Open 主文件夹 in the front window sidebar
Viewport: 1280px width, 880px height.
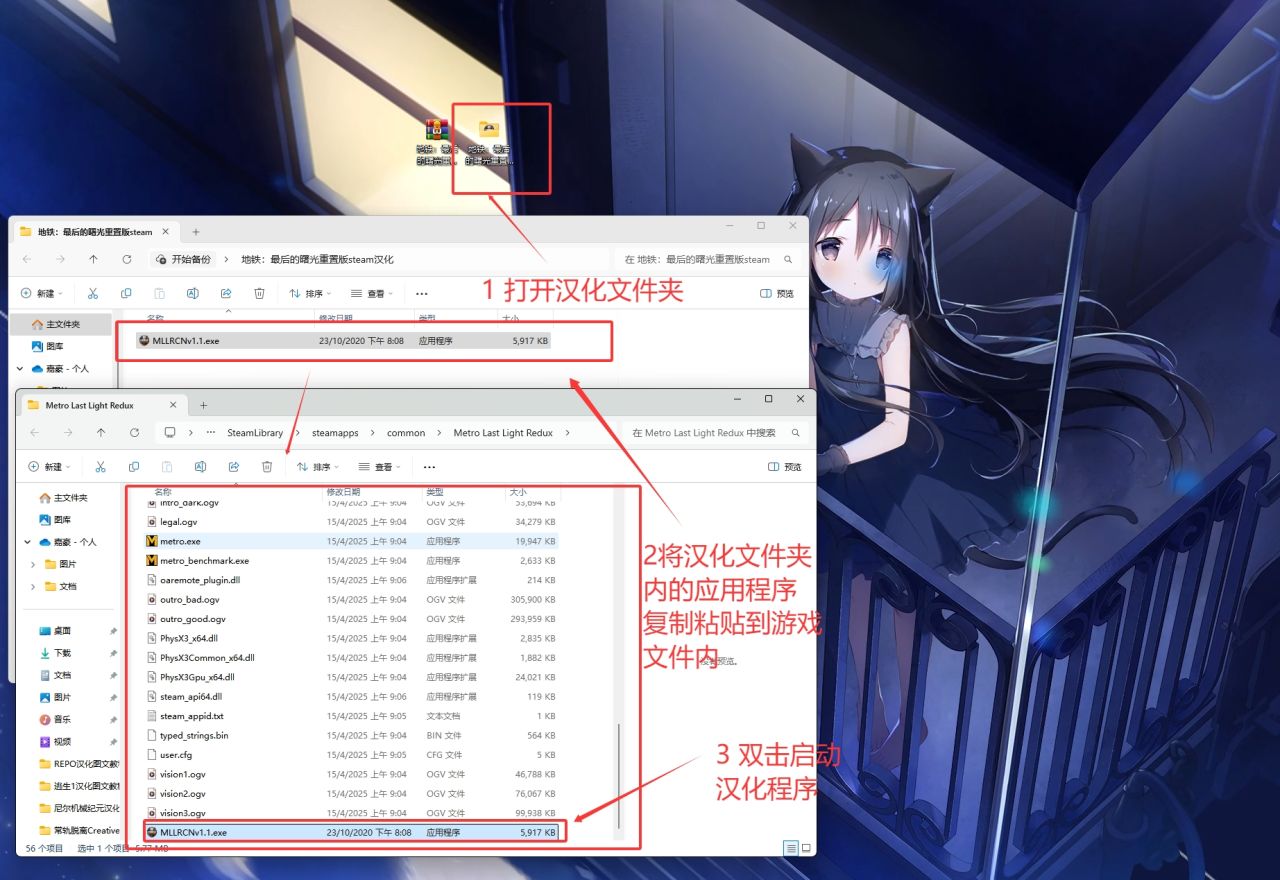(70, 498)
